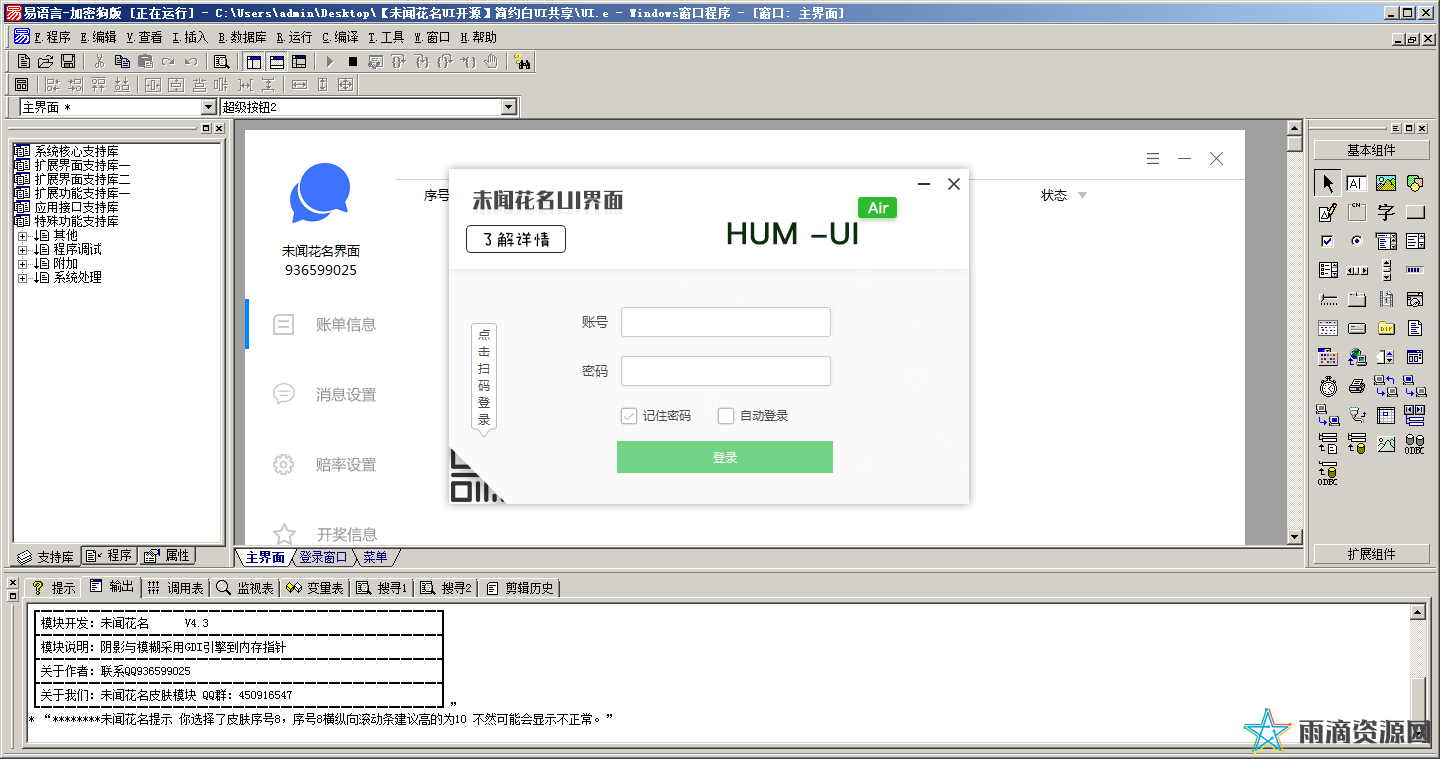Viewport: 1440px width, 759px height.
Task: Select the progress bar component icon
Action: coord(1414,270)
